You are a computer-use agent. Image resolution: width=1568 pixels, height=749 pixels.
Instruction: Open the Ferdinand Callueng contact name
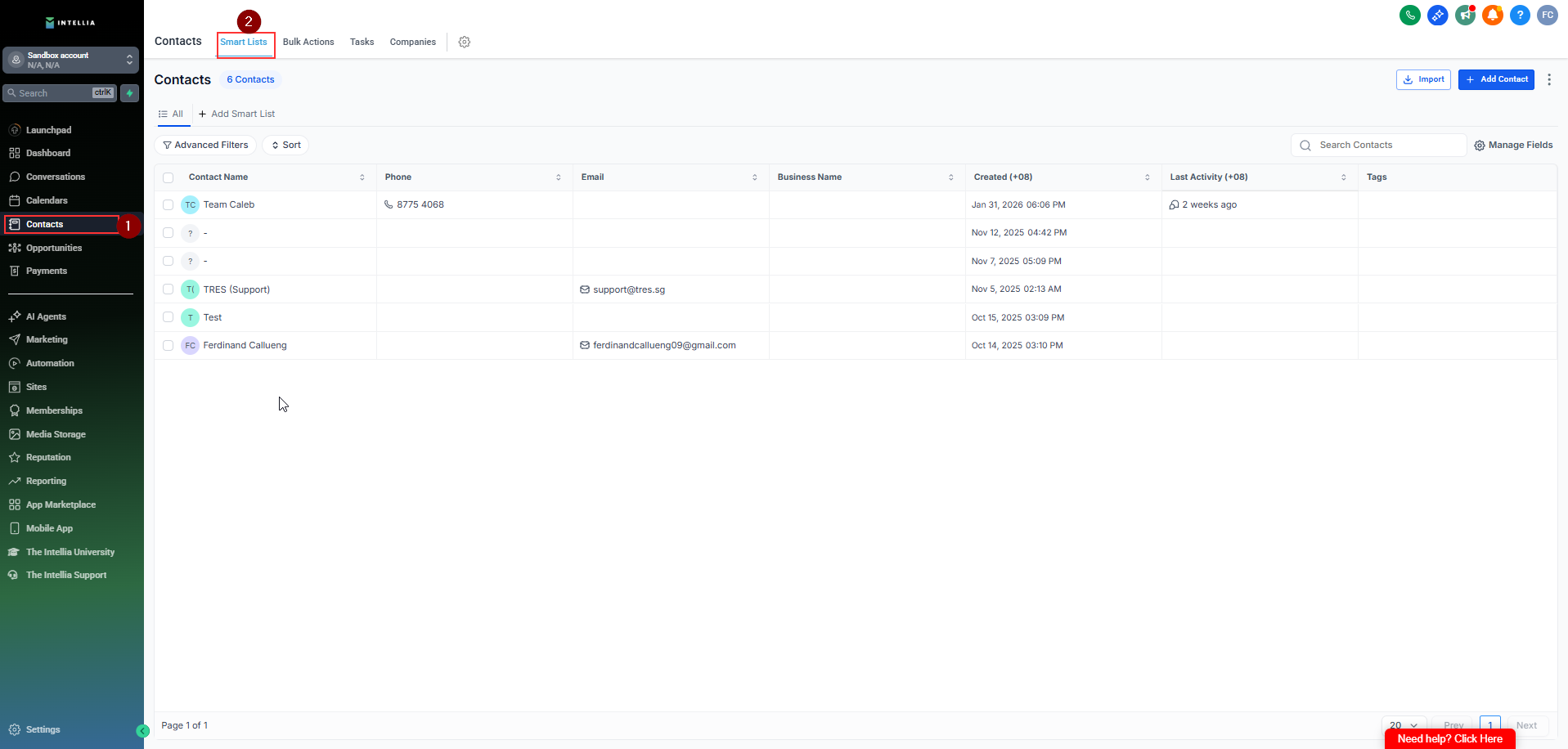[x=245, y=346]
